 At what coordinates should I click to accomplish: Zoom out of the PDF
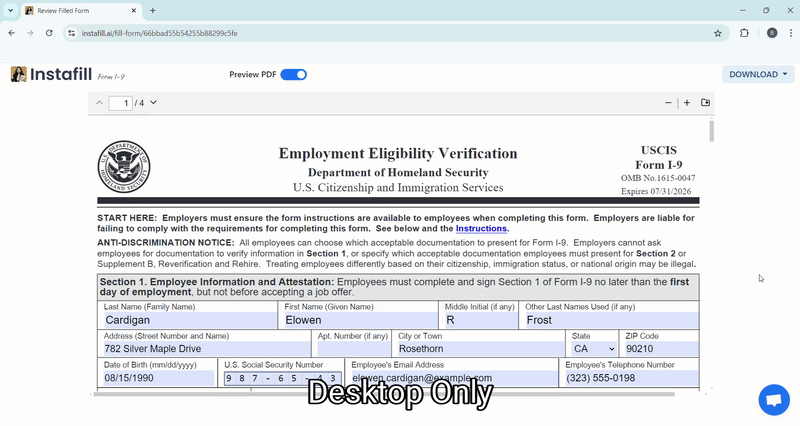(x=668, y=103)
